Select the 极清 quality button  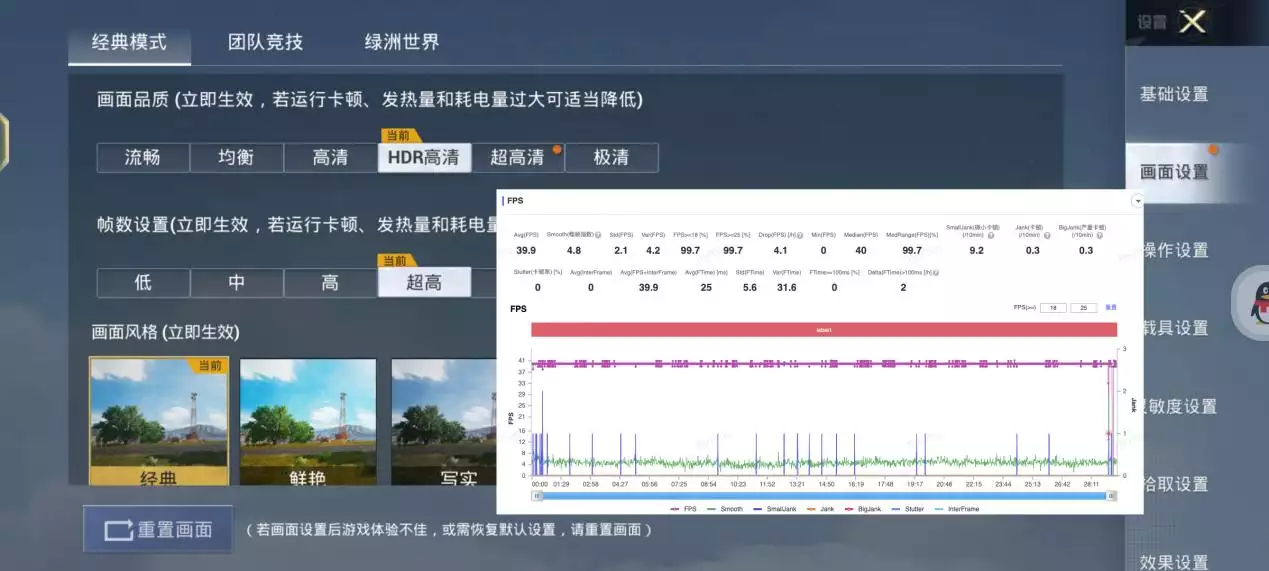pyautogui.click(x=611, y=157)
